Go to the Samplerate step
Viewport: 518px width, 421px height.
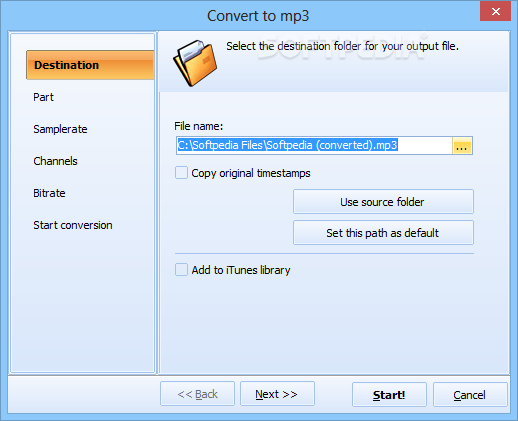(x=60, y=129)
